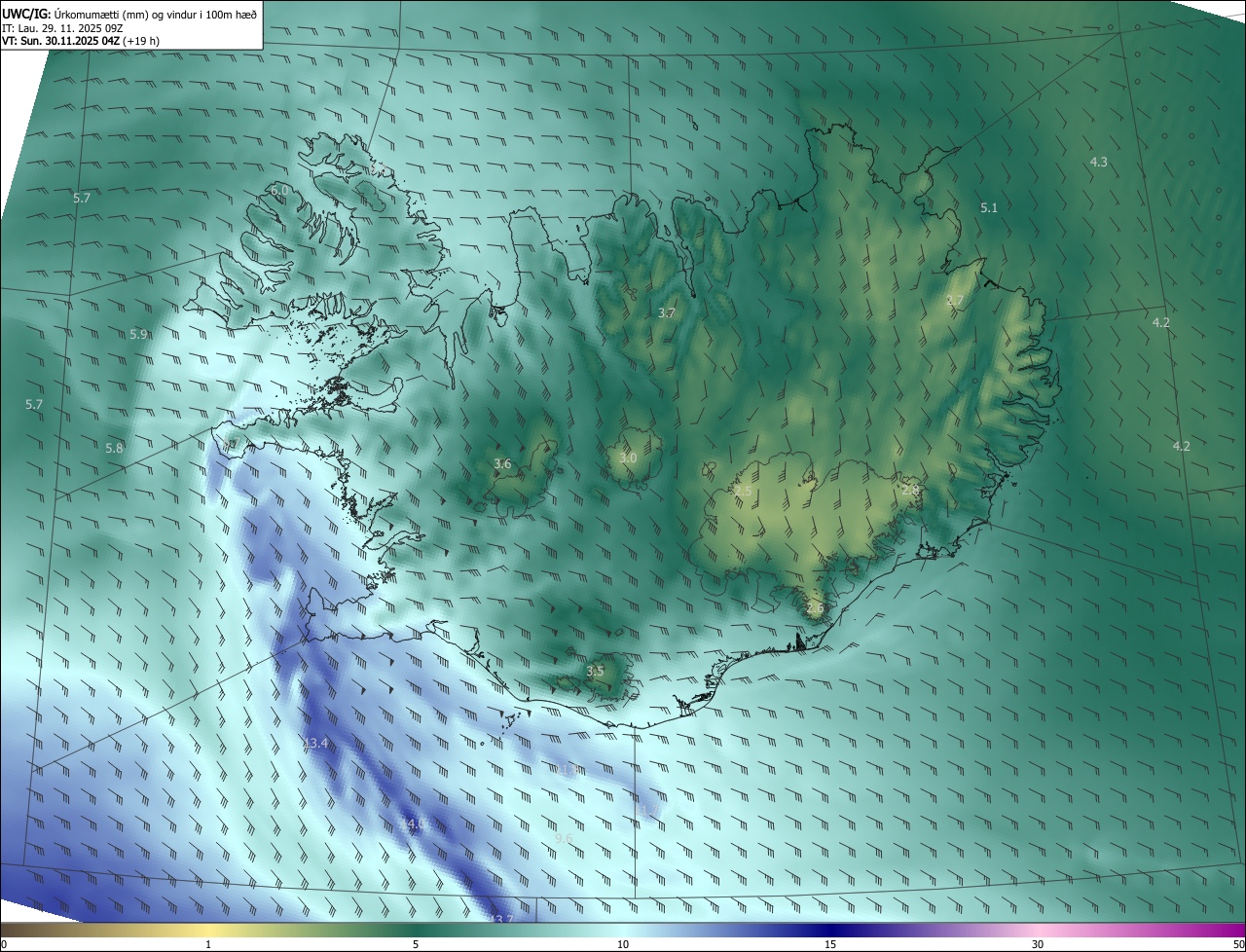
Task: Click the 13.4 value in the blue band
Action: [x=315, y=743]
